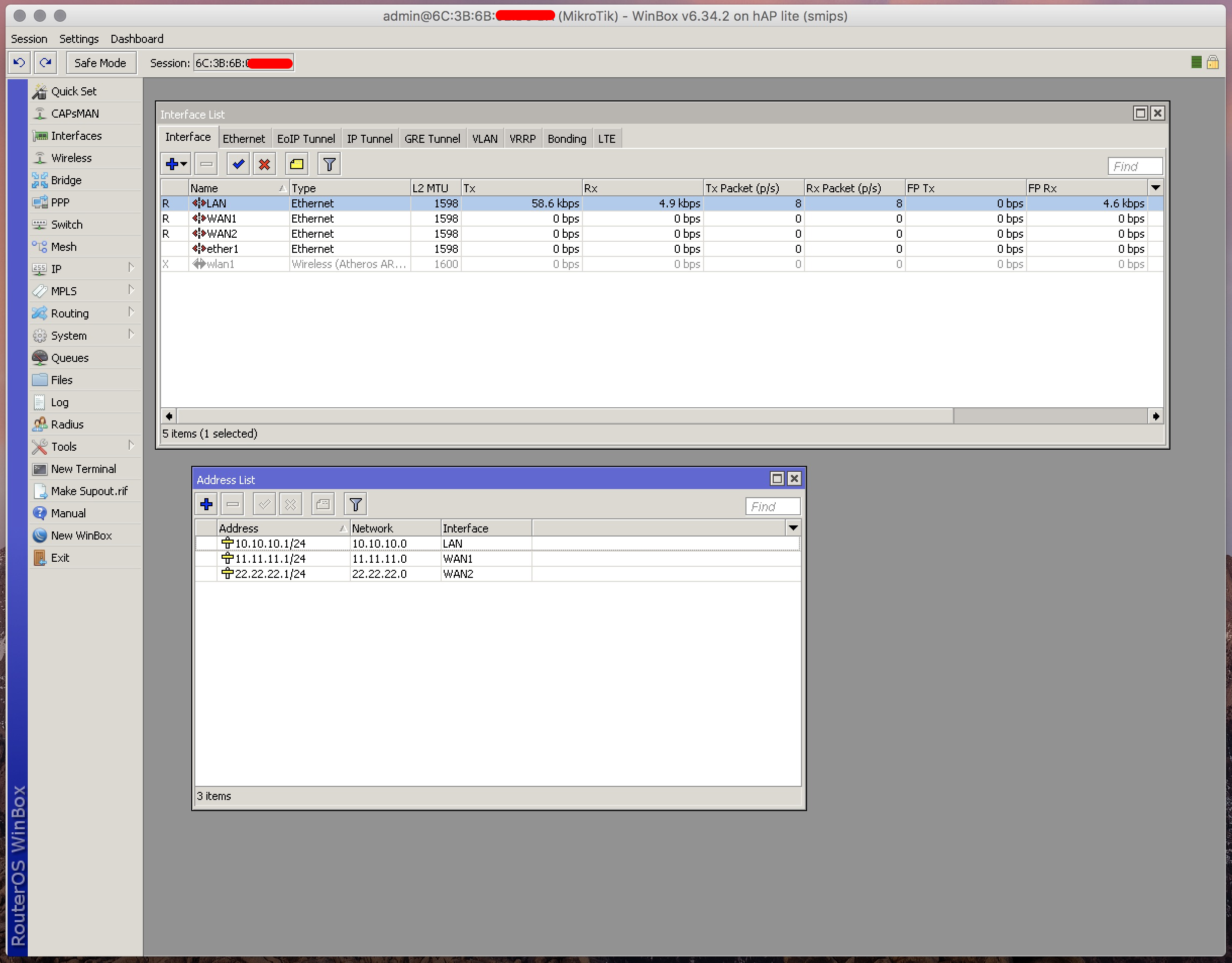The height and width of the screenshot is (963, 1232).
Task: Click blue checkmark enable button in Interface List
Action: pos(238,164)
